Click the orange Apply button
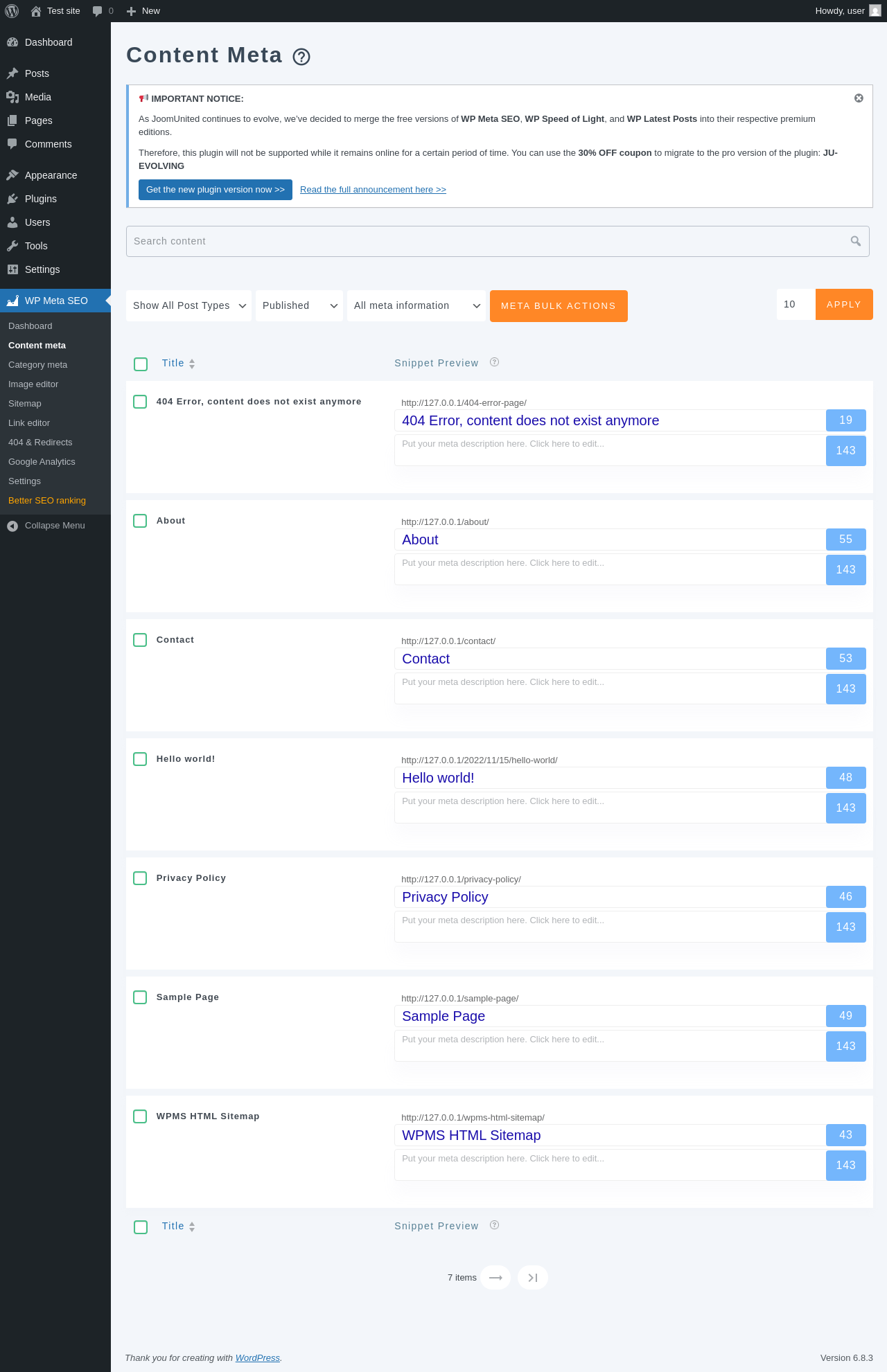 point(844,305)
